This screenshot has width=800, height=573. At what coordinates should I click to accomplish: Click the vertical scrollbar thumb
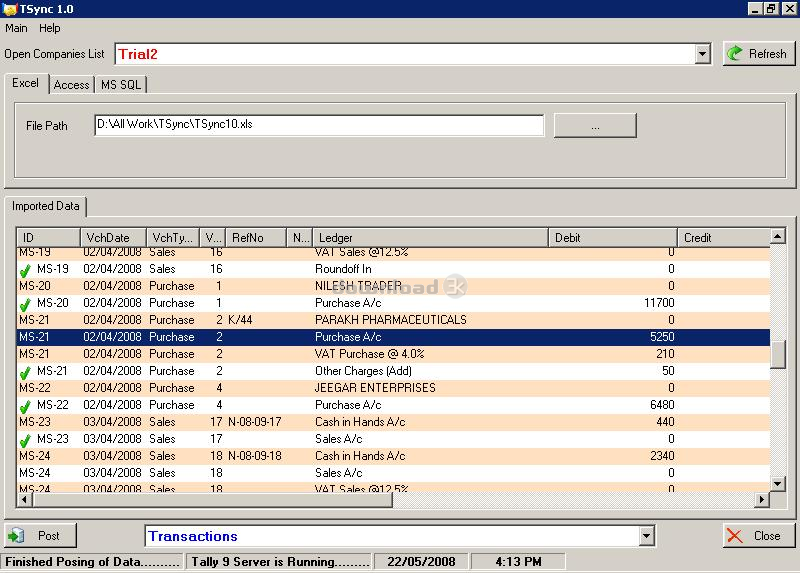coord(778,355)
